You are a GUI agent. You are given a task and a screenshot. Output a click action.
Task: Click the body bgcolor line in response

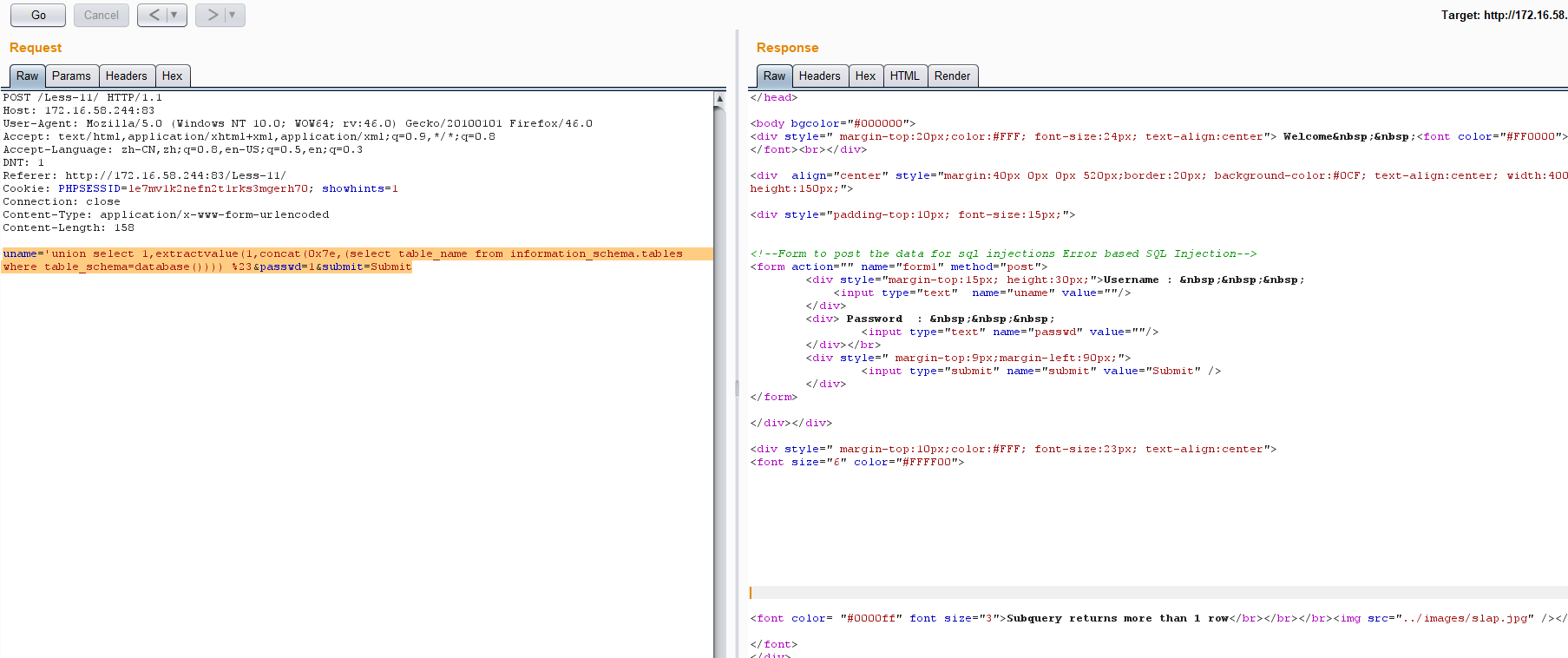pyautogui.click(x=833, y=123)
